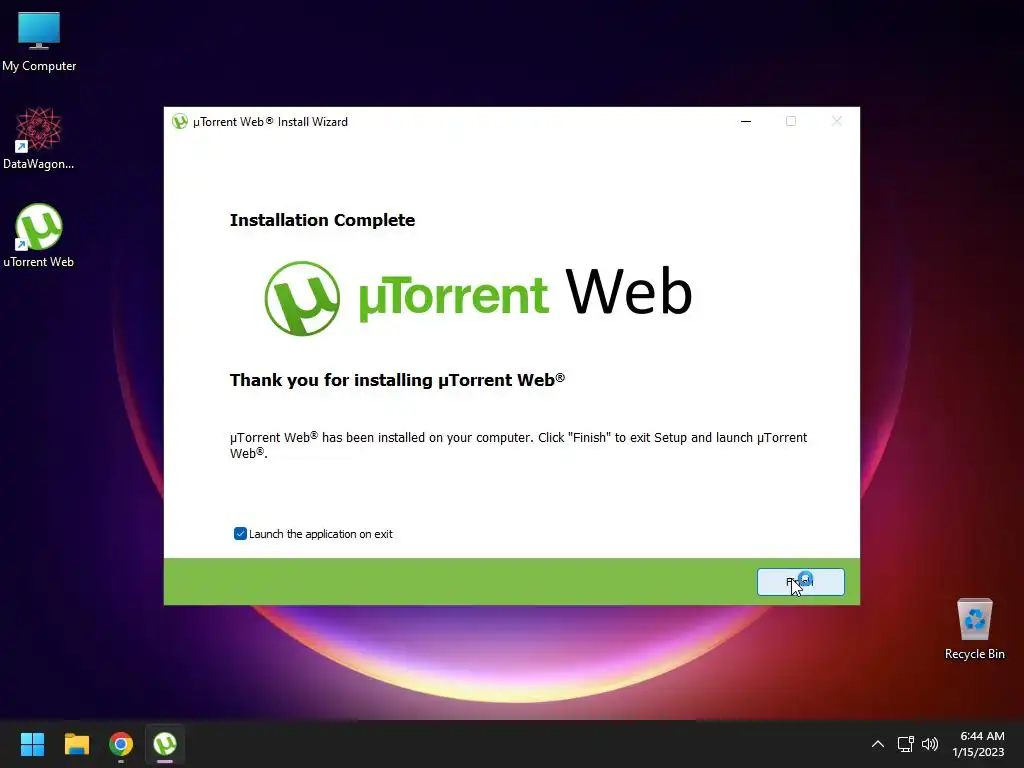Select the Recycle Bin icon

(974, 630)
